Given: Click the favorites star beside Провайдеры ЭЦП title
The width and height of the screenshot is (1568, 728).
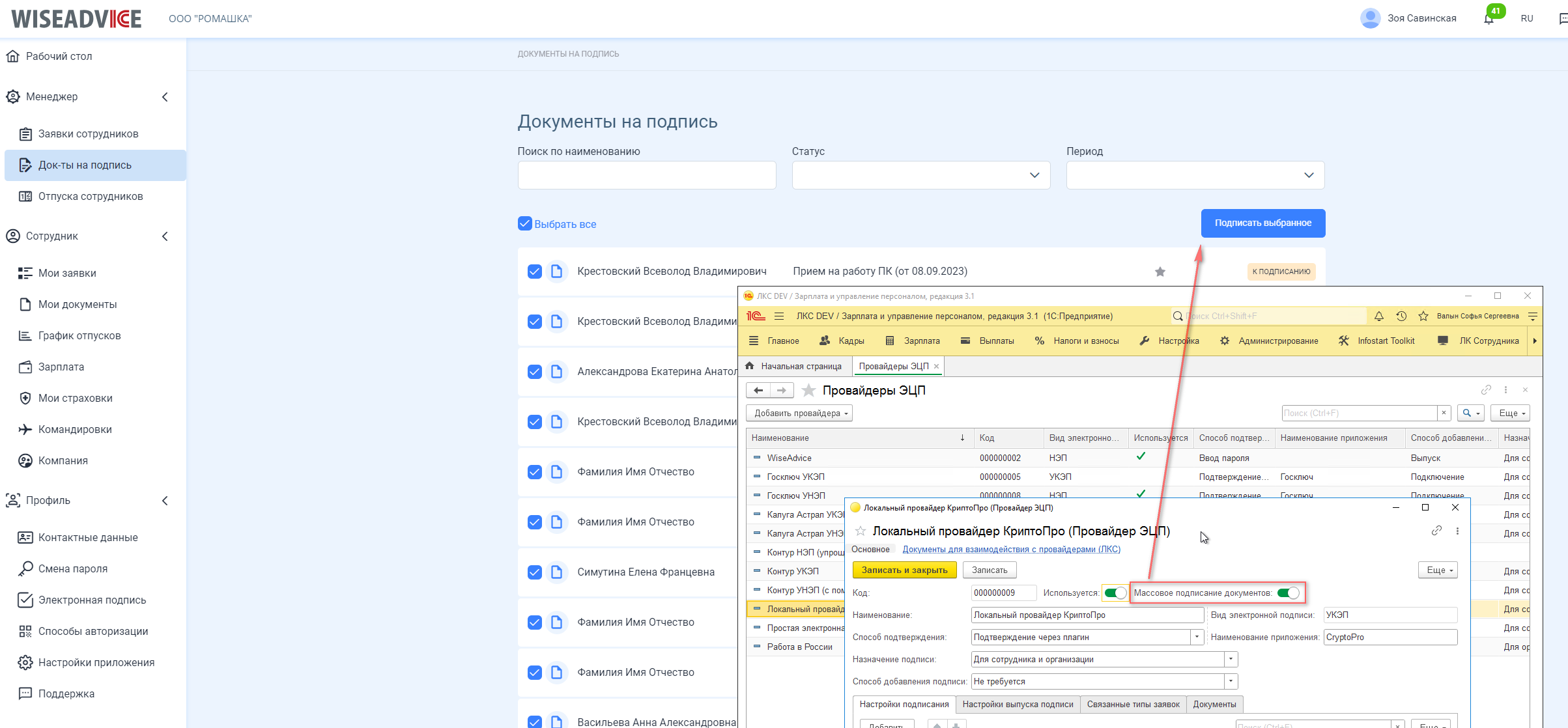Looking at the screenshot, I should [x=808, y=391].
